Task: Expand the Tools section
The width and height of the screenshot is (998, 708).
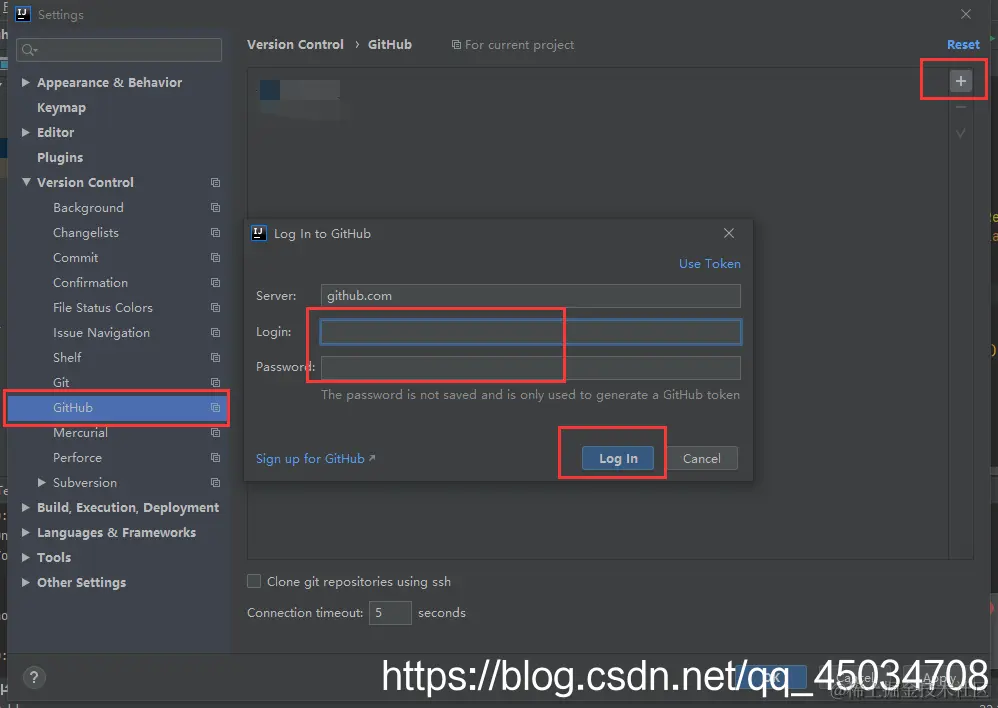Action: pyautogui.click(x=25, y=557)
